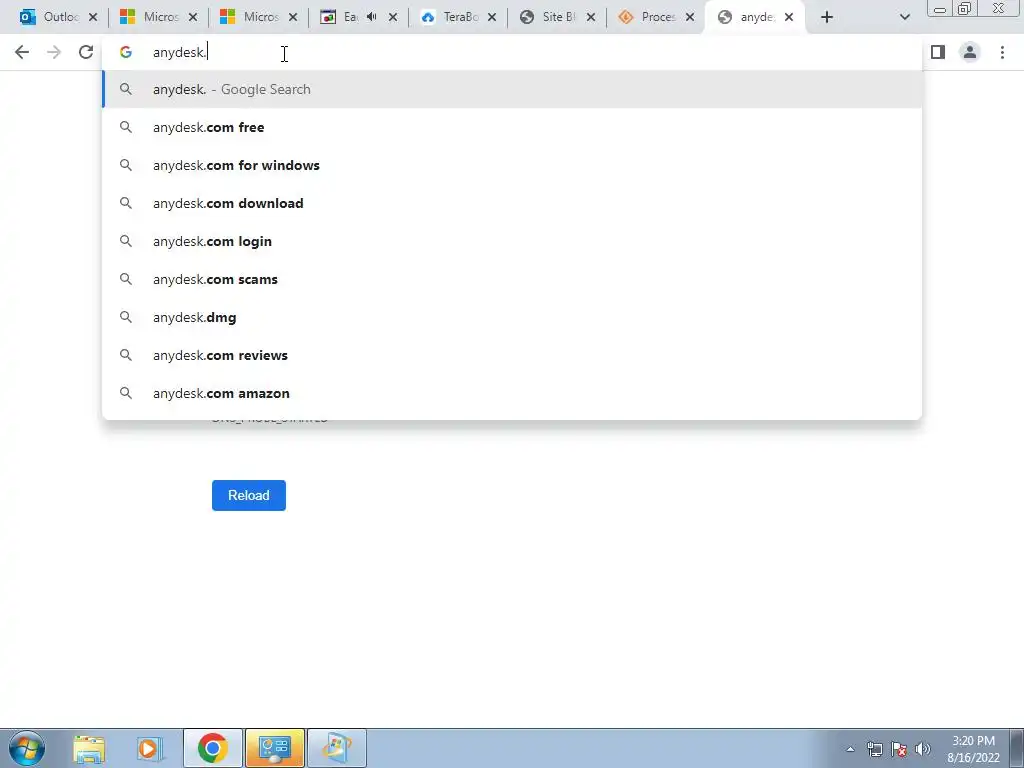Choose suggestion 'anydesk.dmg'
The height and width of the screenshot is (768, 1024).
512,317
